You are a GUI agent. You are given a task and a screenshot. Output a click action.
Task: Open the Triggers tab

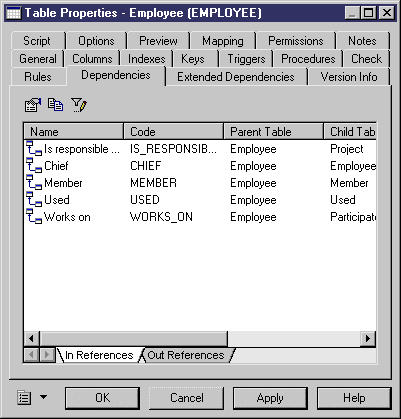click(x=246, y=59)
